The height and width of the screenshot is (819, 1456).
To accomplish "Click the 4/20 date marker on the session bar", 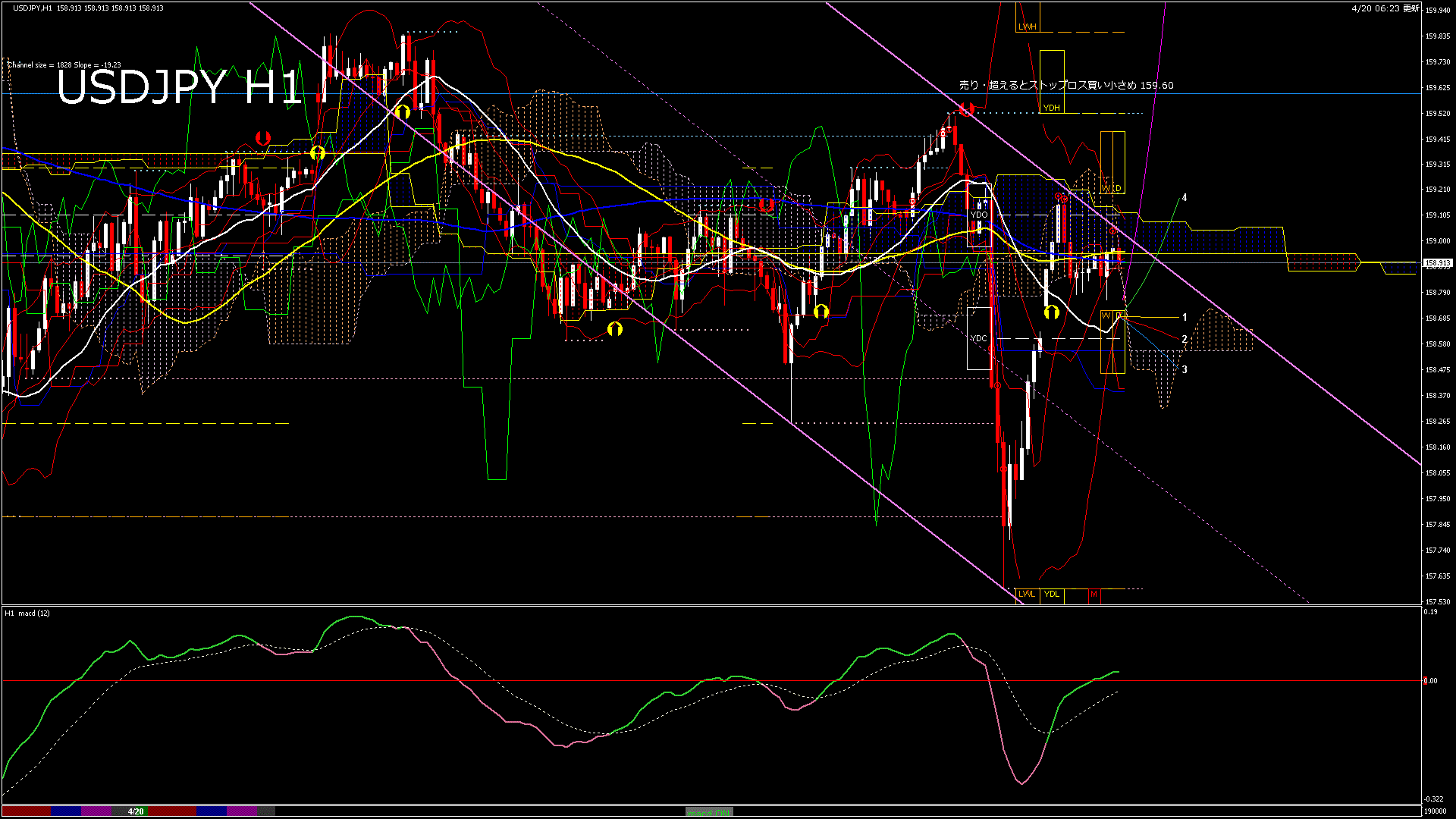I will (136, 811).
